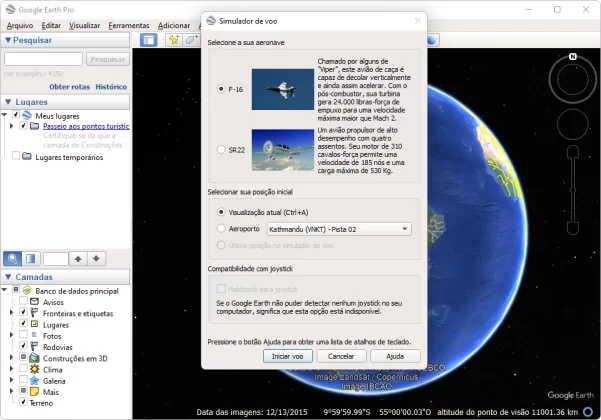This screenshot has width=601, height=420.
Task: Open the Arquivo menu
Action: tap(20, 25)
